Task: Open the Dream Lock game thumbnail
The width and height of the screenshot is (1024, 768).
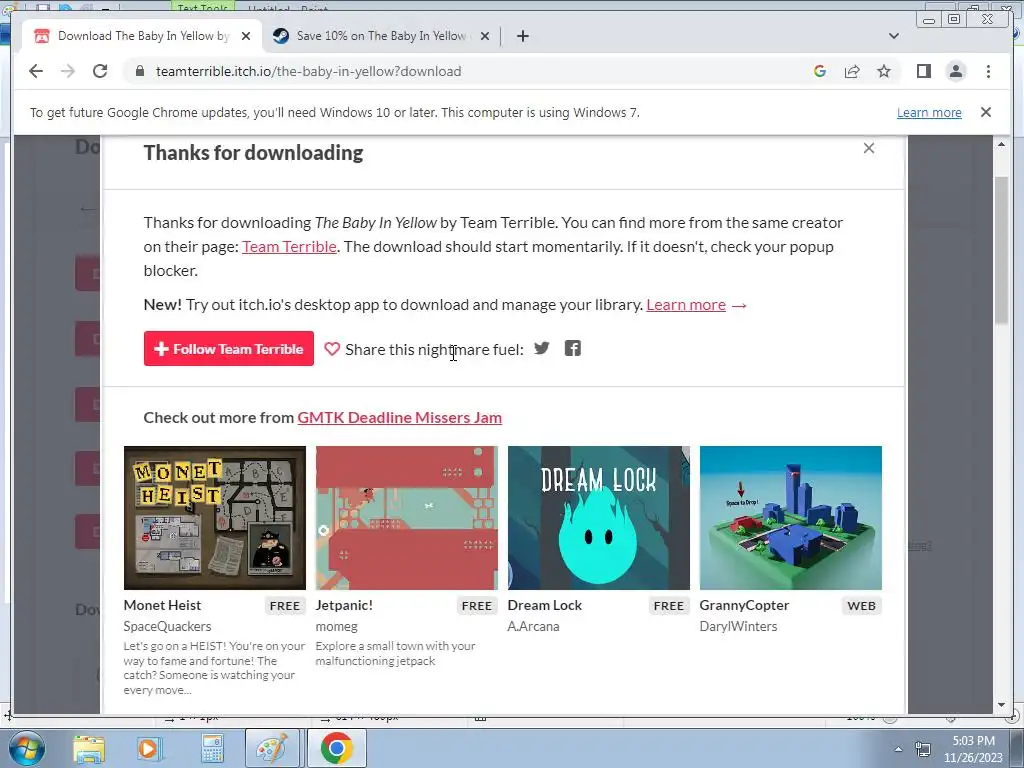Action: pos(598,518)
